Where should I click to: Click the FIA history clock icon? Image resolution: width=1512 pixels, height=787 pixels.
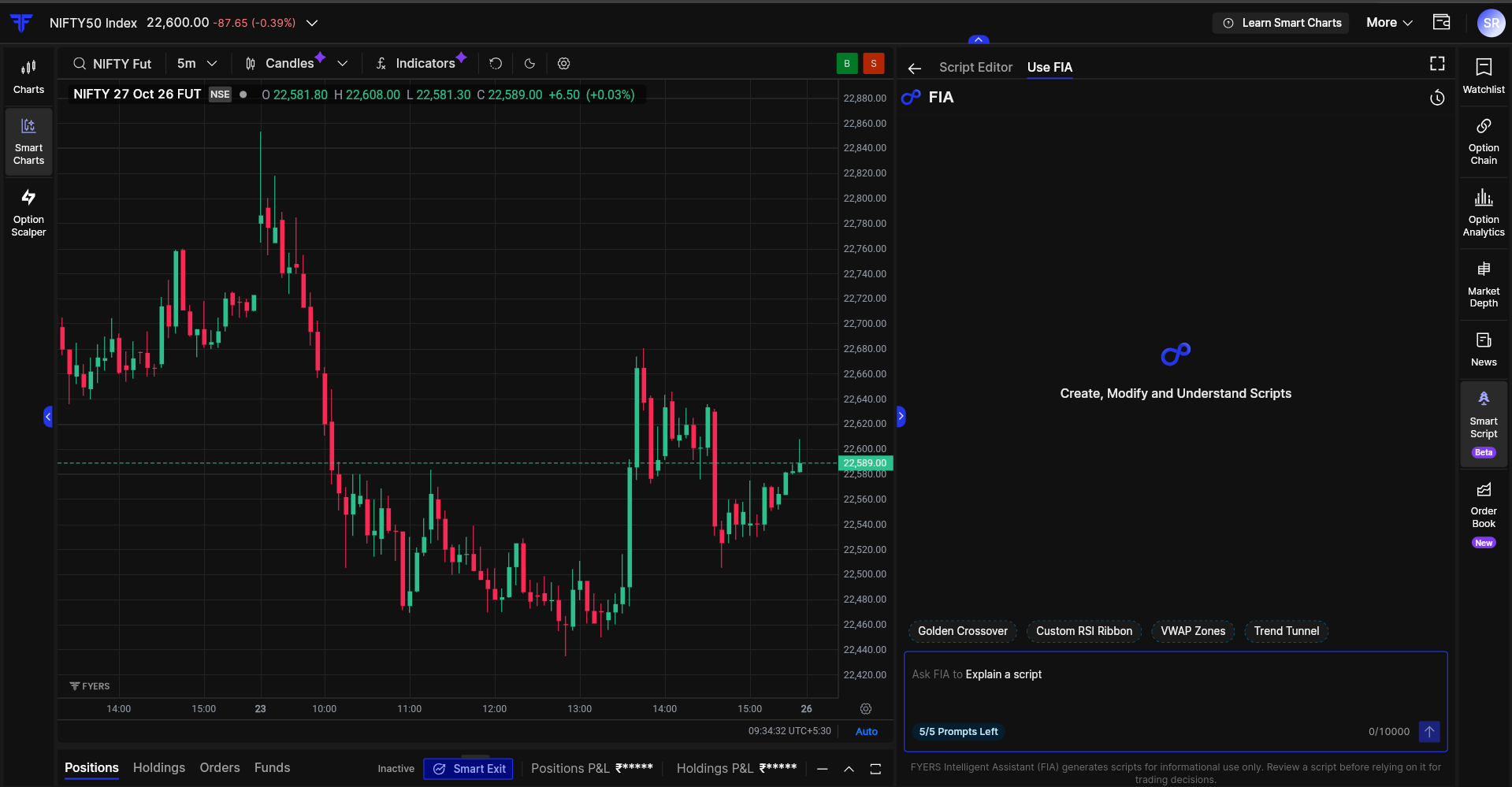click(x=1437, y=98)
